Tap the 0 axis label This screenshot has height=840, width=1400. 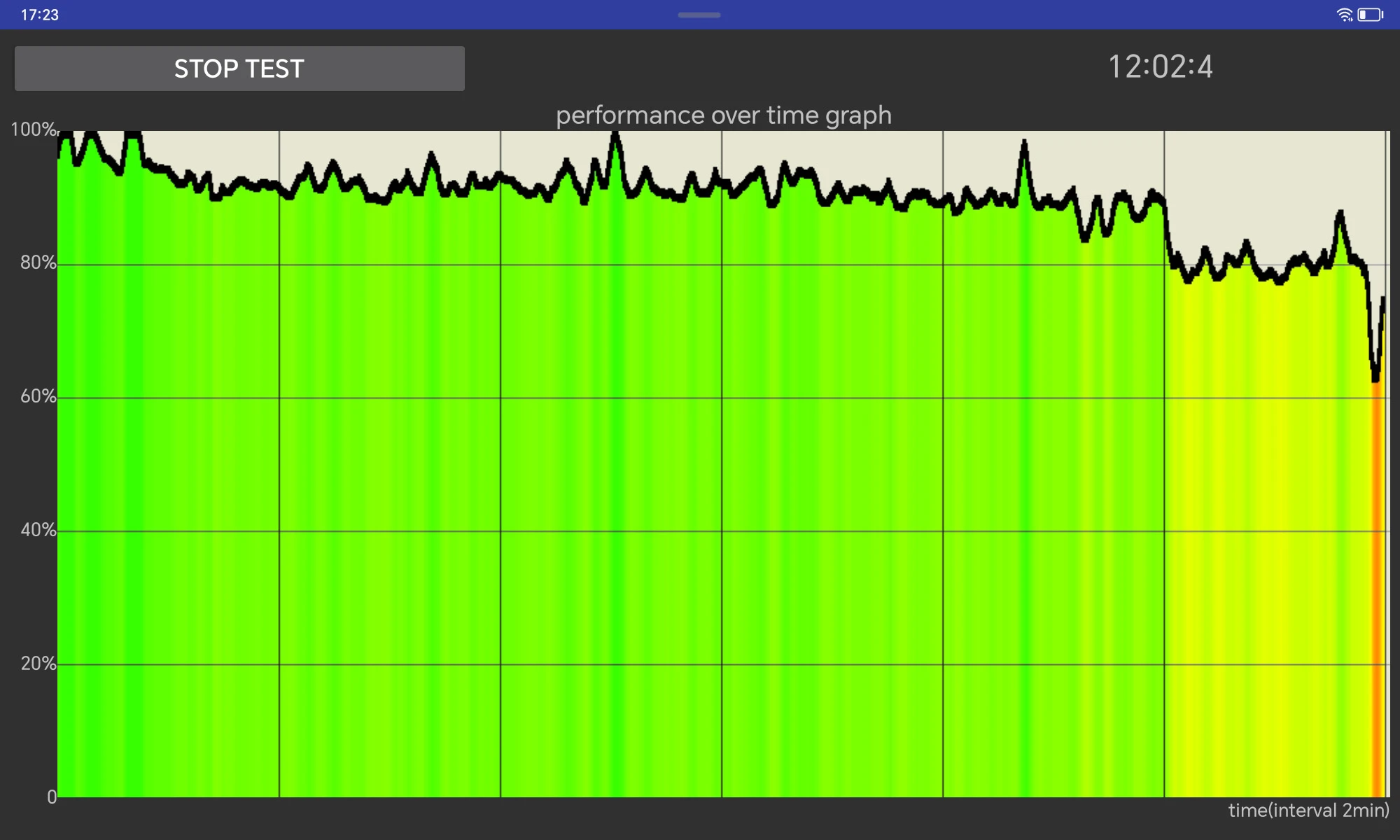pyautogui.click(x=51, y=797)
